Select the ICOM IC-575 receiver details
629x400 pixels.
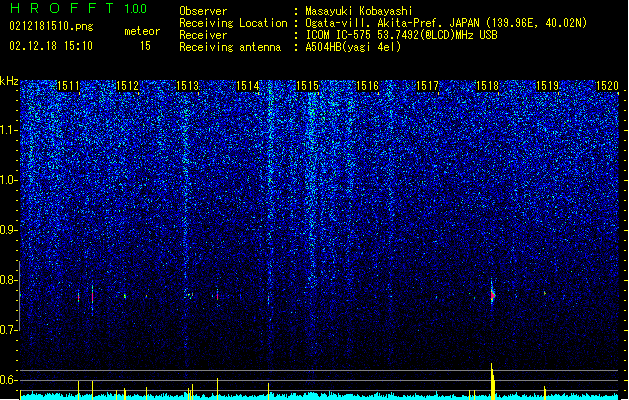(401, 35)
